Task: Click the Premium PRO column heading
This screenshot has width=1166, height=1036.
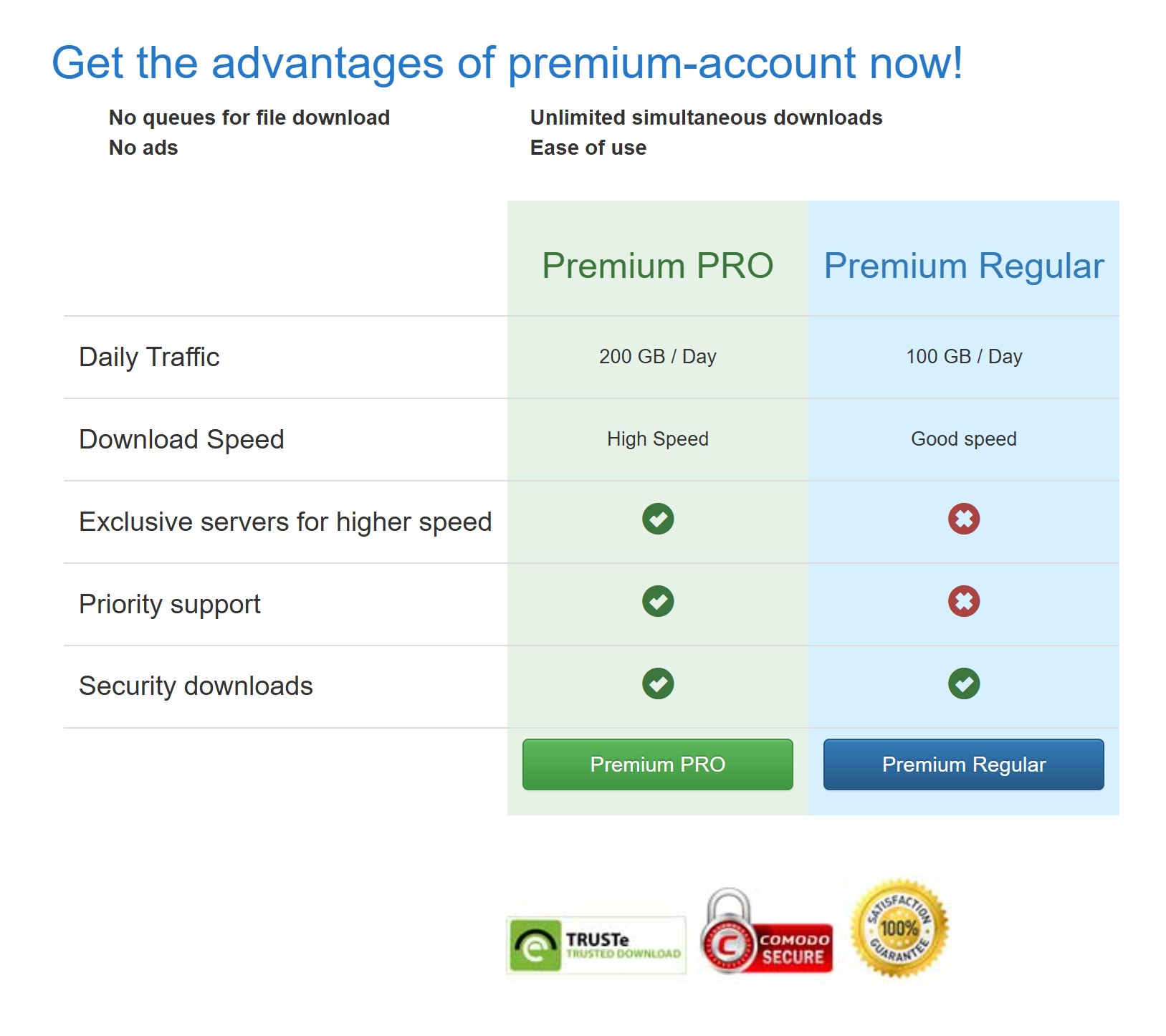Action: click(657, 266)
